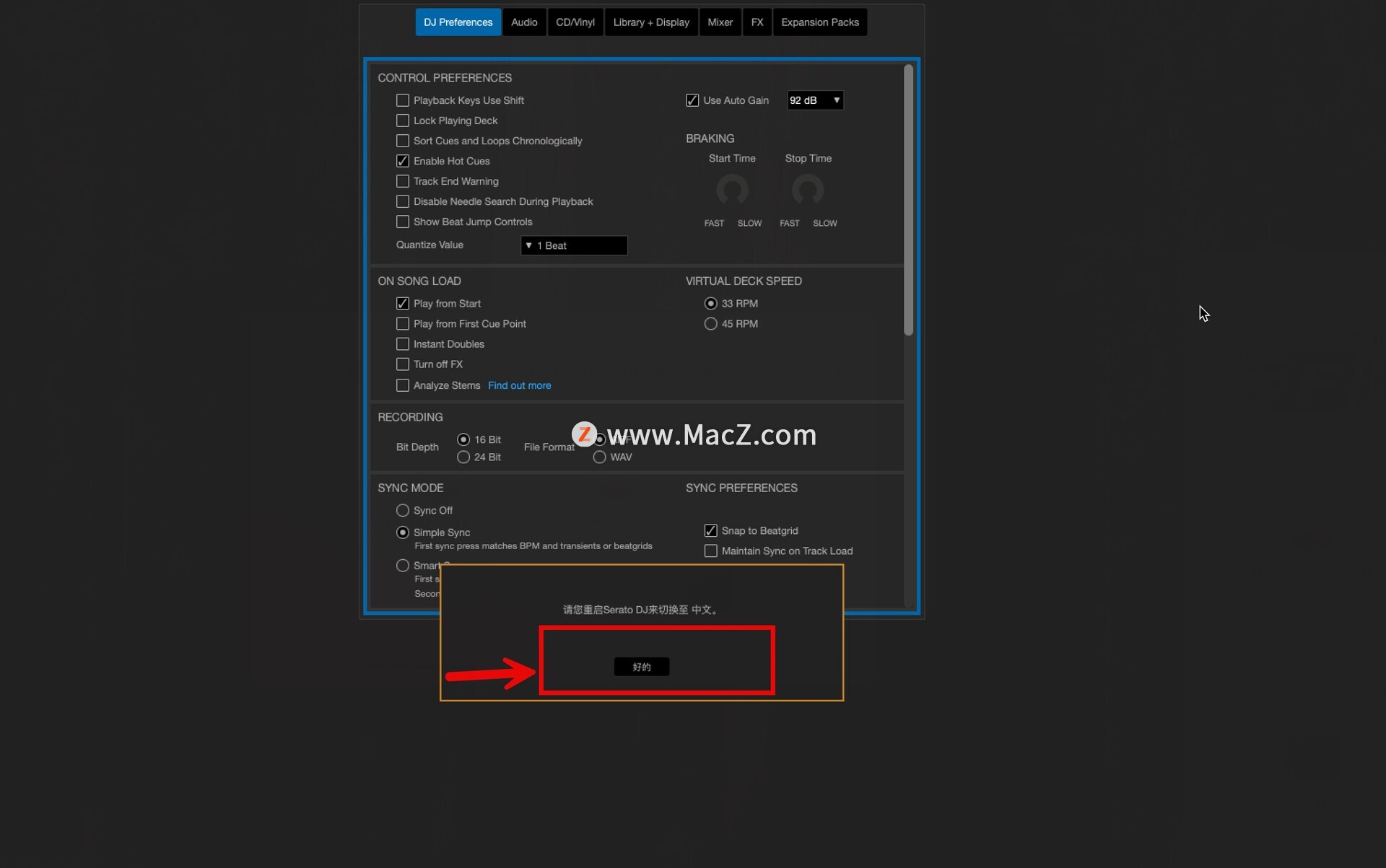Click the braking Start Time knob
Image resolution: width=1386 pixels, height=868 pixels.
click(732, 190)
